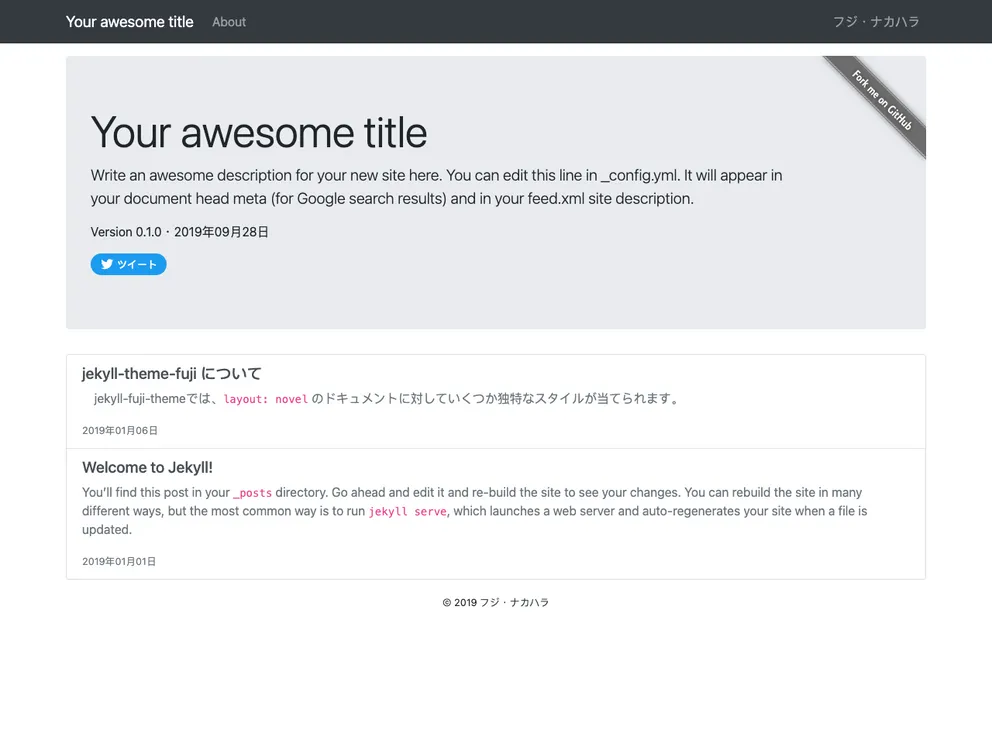Click the navbar brand Your awesome title
The image size is (992, 744).
(130, 22)
